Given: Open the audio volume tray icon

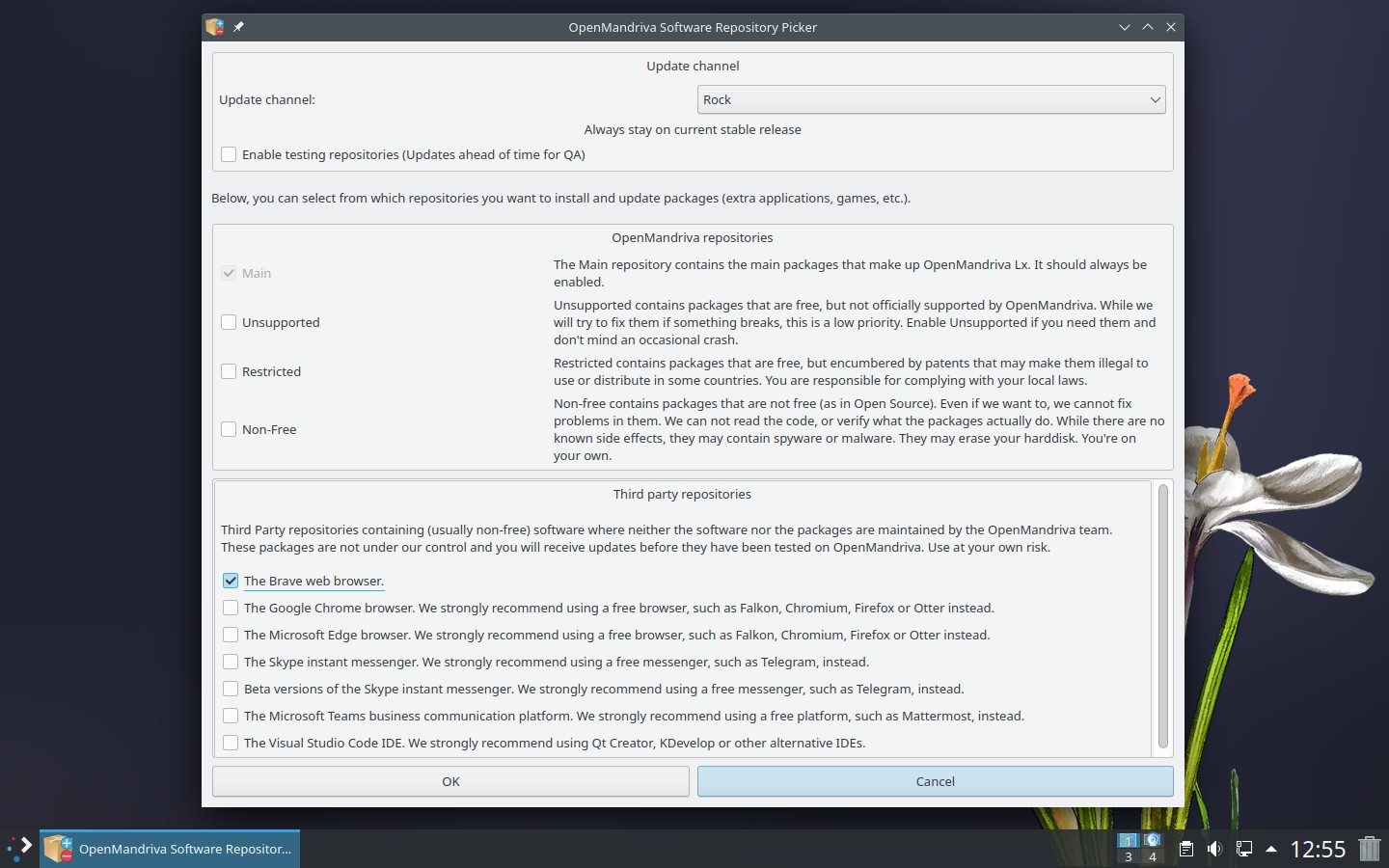Looking at the screenshot, I should [1215, 849].
